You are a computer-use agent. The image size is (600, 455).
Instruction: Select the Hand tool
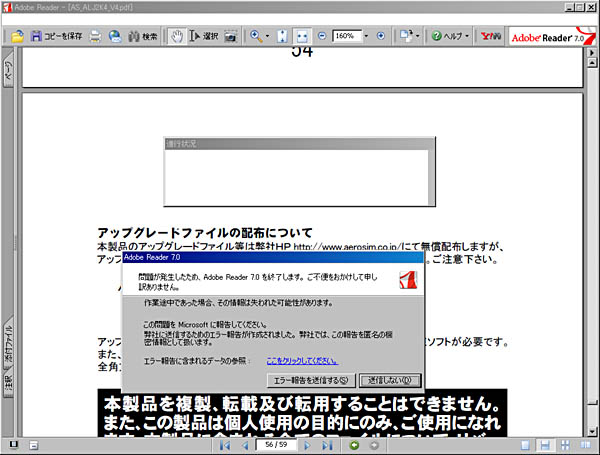175,37
